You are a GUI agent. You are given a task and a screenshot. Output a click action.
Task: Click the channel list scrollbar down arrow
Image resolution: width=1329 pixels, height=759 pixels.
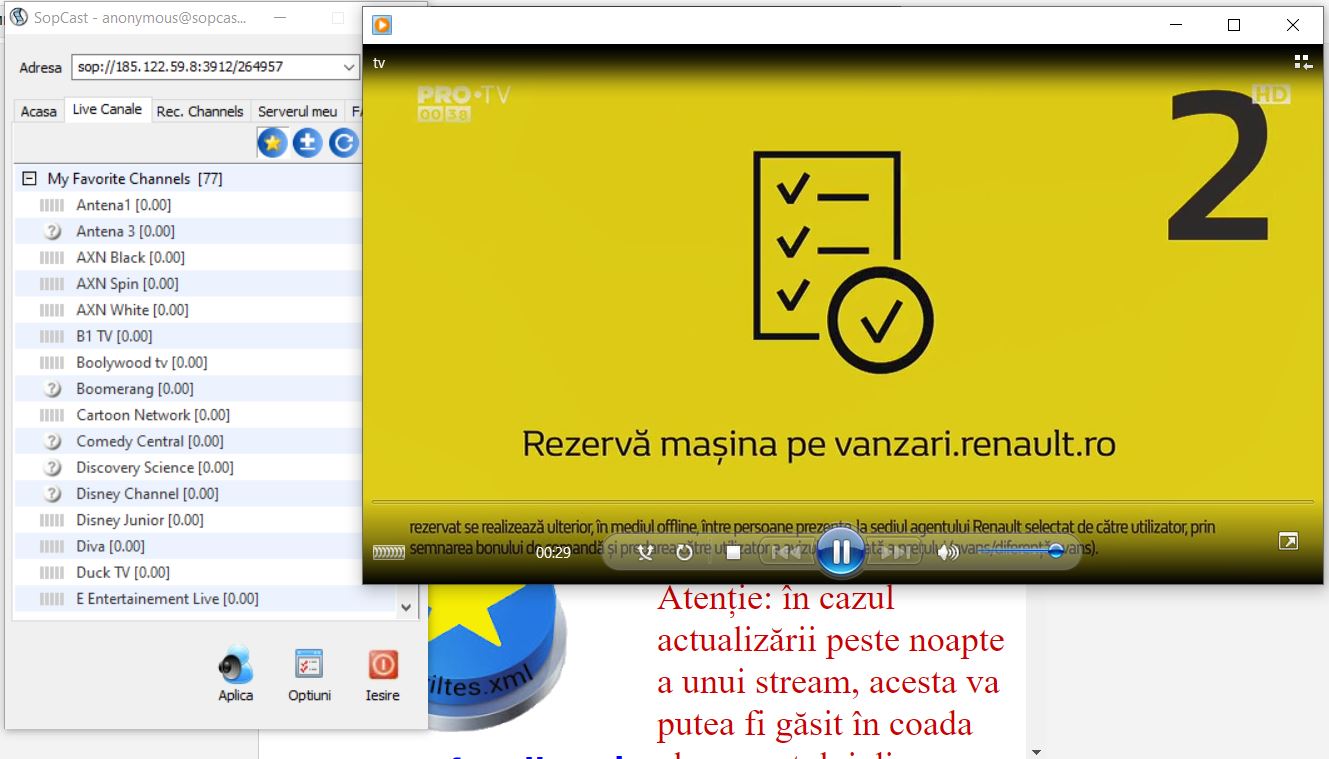[x=405, y=607]
